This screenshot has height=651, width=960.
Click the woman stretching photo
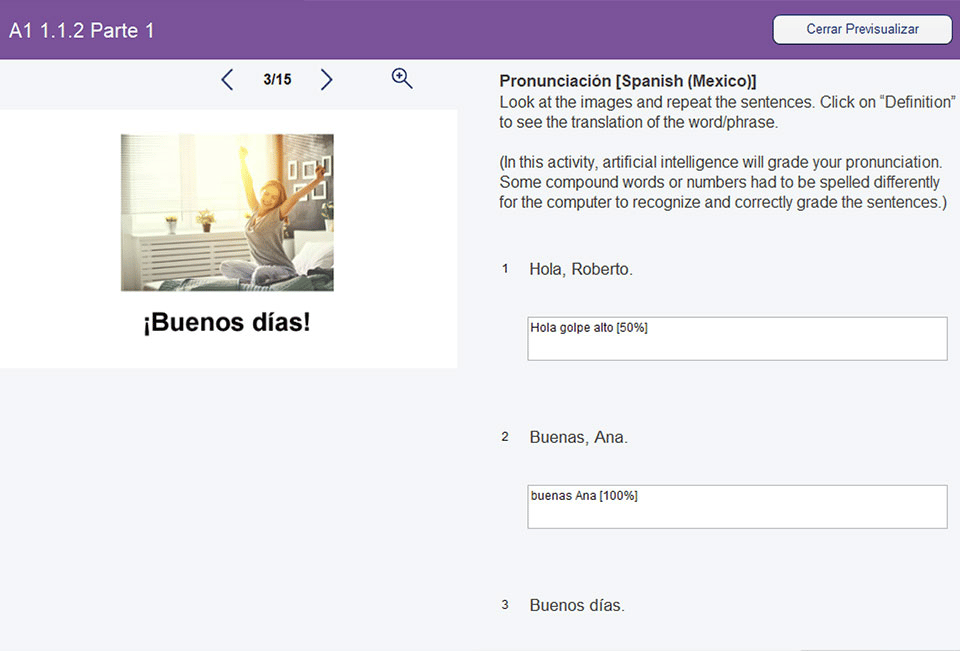227,211
